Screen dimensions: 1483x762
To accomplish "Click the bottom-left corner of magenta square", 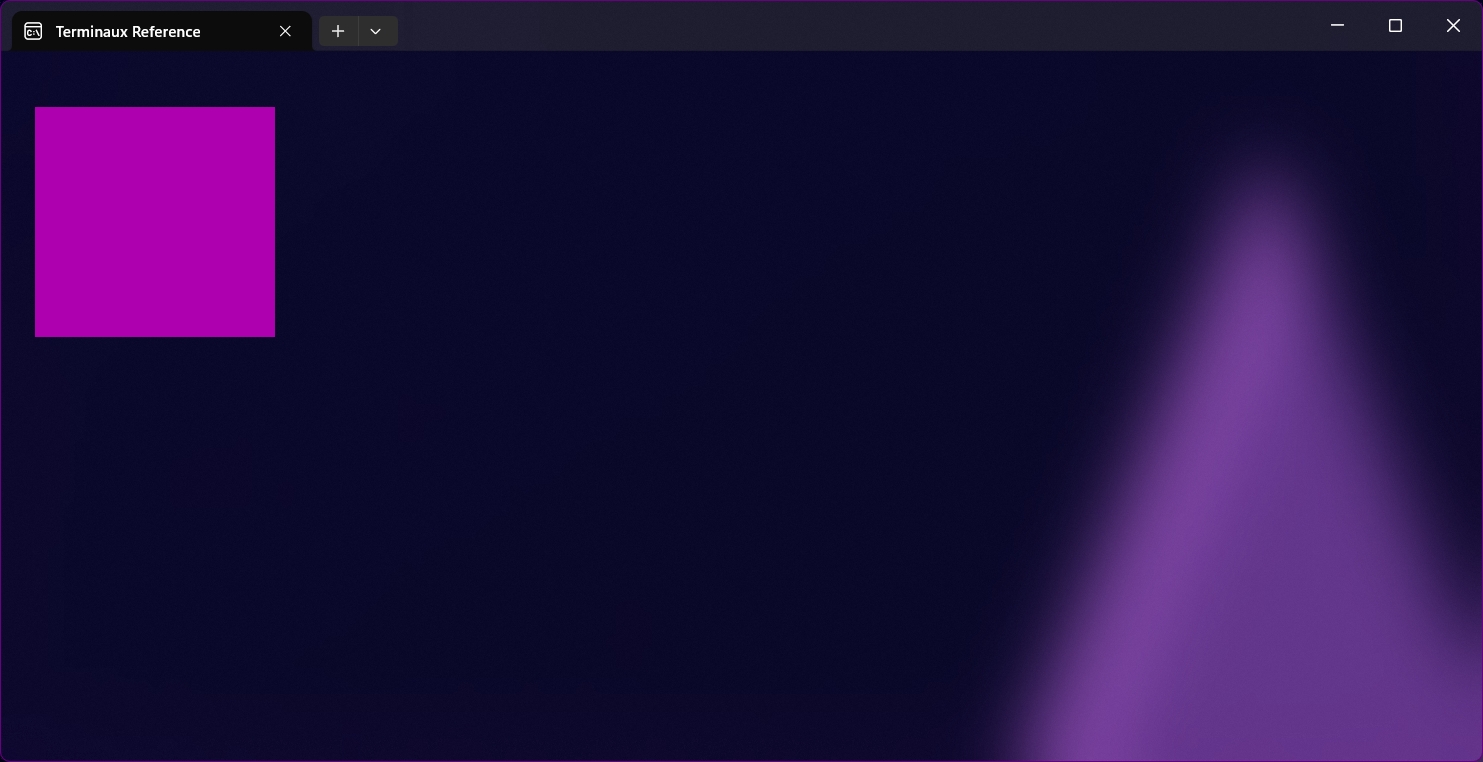I will (37, 335).
